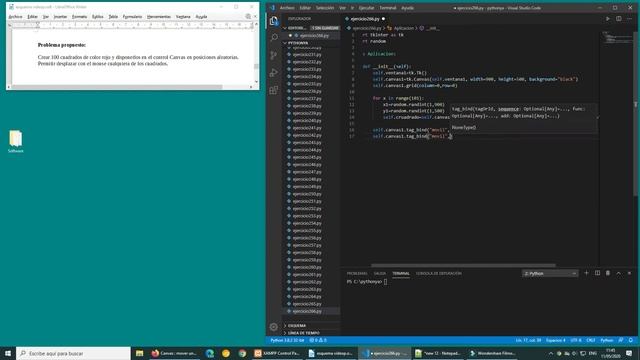This screenshot has width=640, height=360.
Task: Open the Windows action center icon
Action: click(x=629, y=353)
